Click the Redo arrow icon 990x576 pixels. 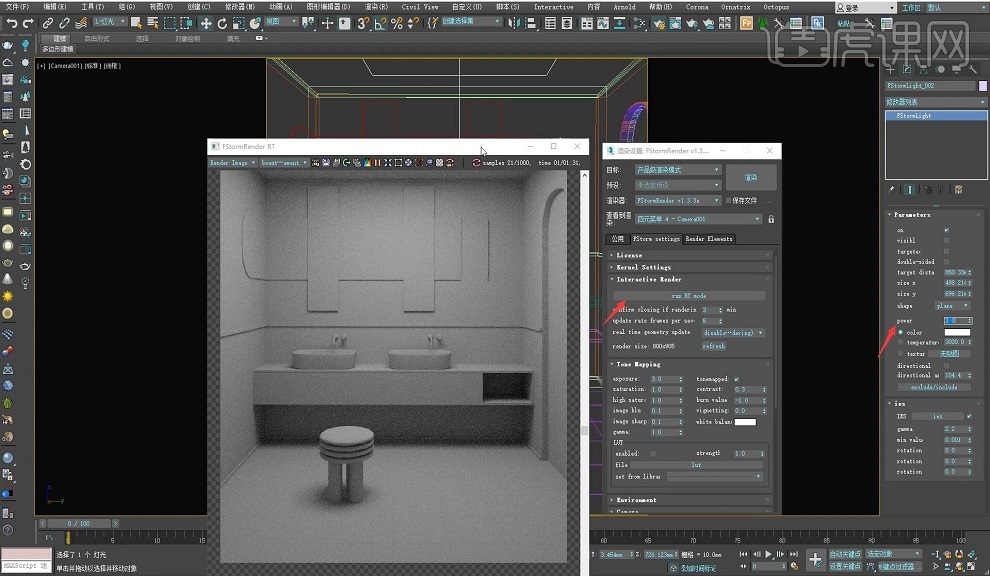28,23
